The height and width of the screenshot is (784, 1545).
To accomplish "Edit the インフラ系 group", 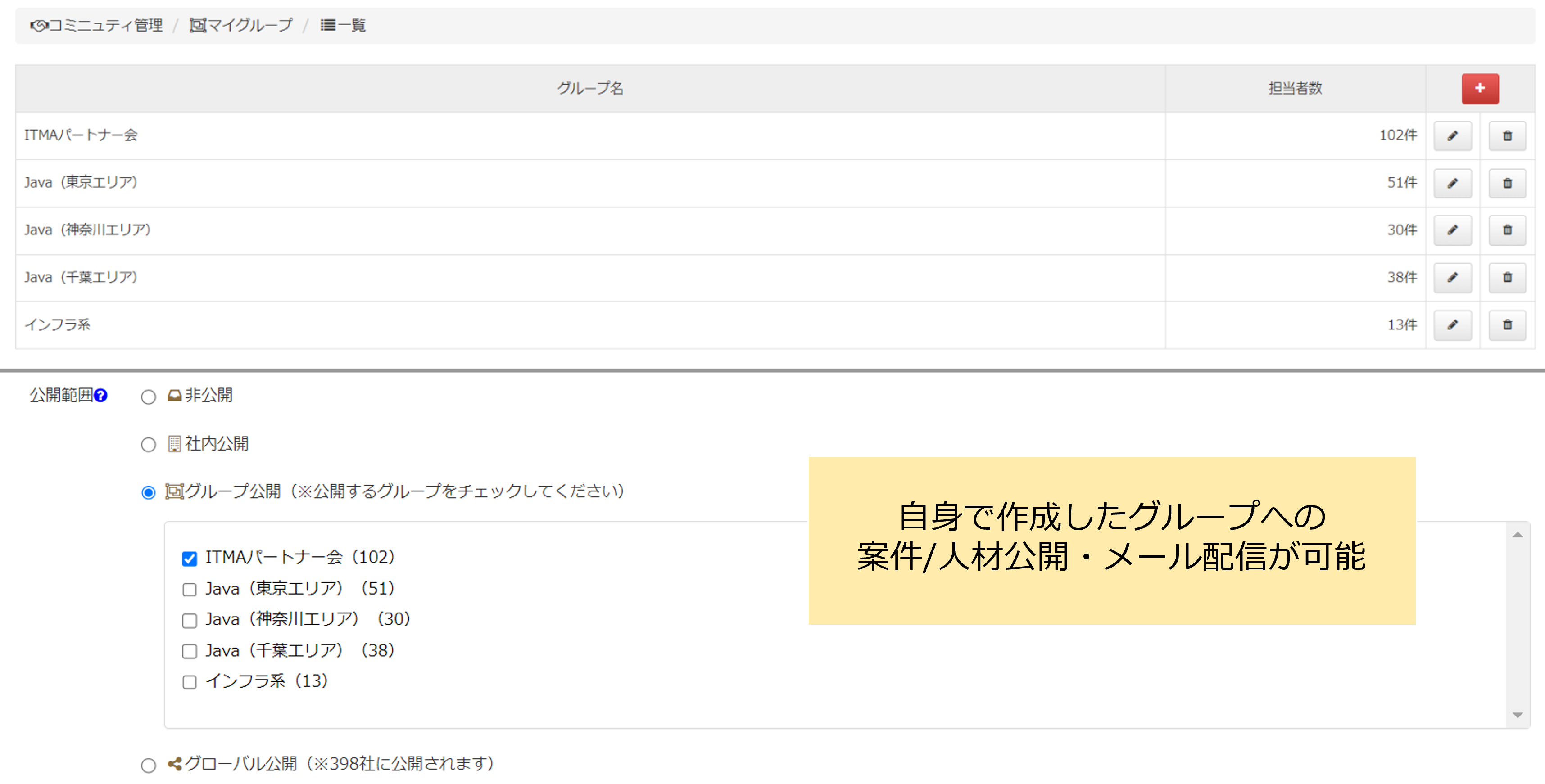I will [1452, 325].
